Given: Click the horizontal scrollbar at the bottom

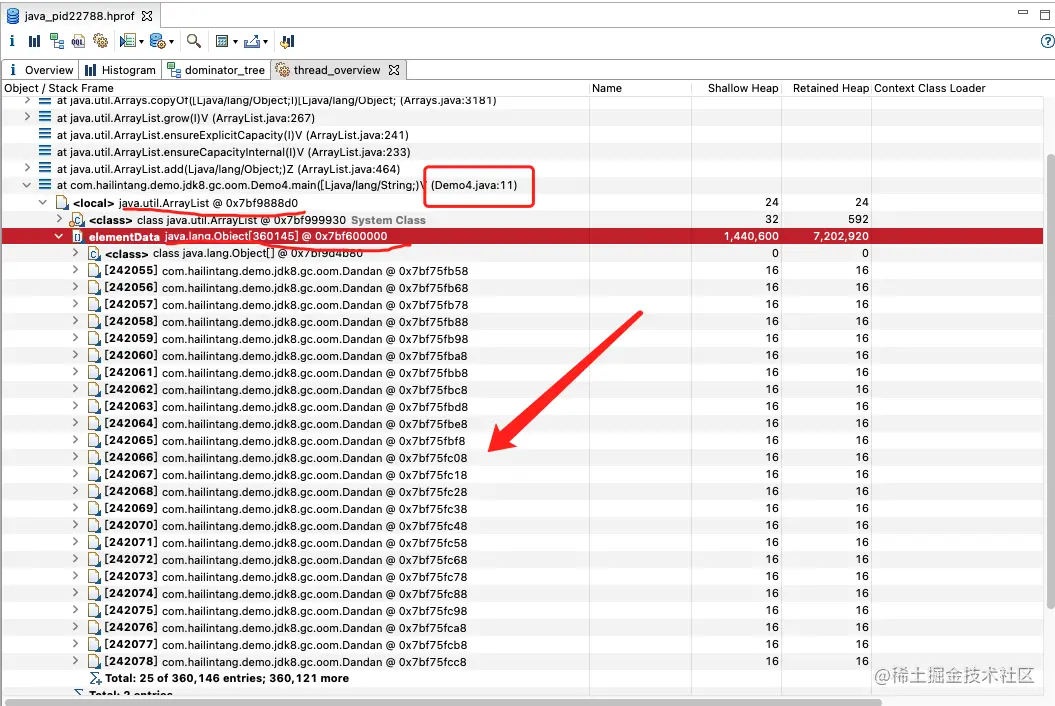Looking at the screenshot, I should (x=442, y=702).
